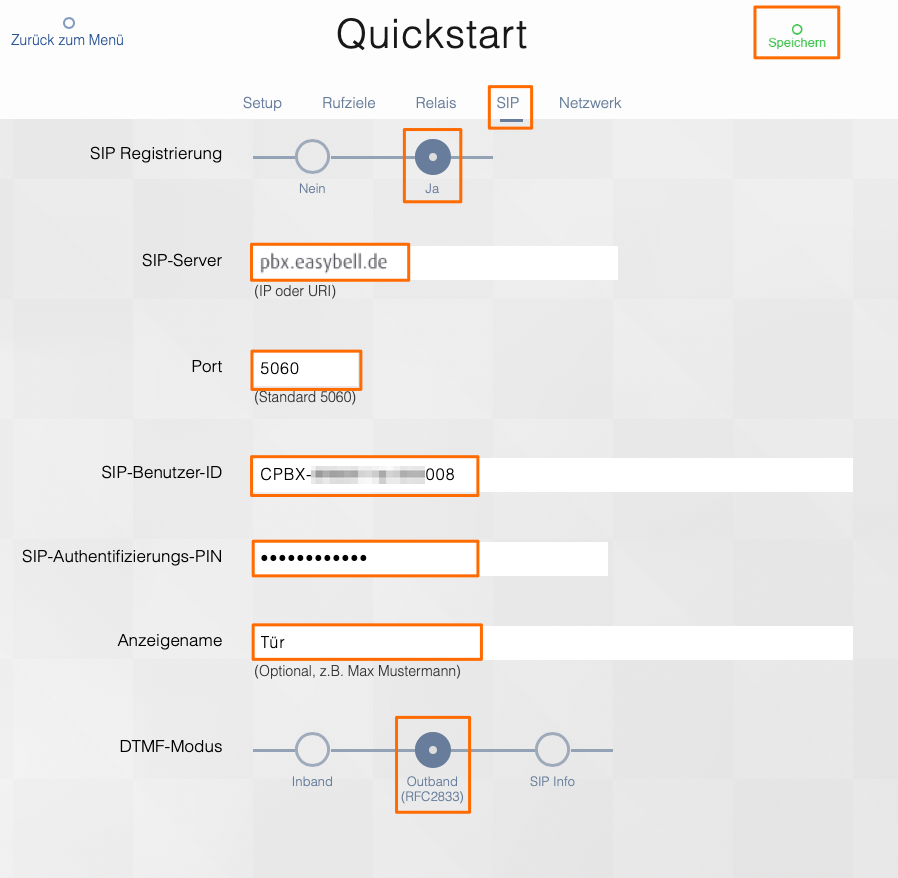This screenshot has width=898, height=878.
Task: Set SIP Registrierung to Ja
Action: [x=432, y=157]
